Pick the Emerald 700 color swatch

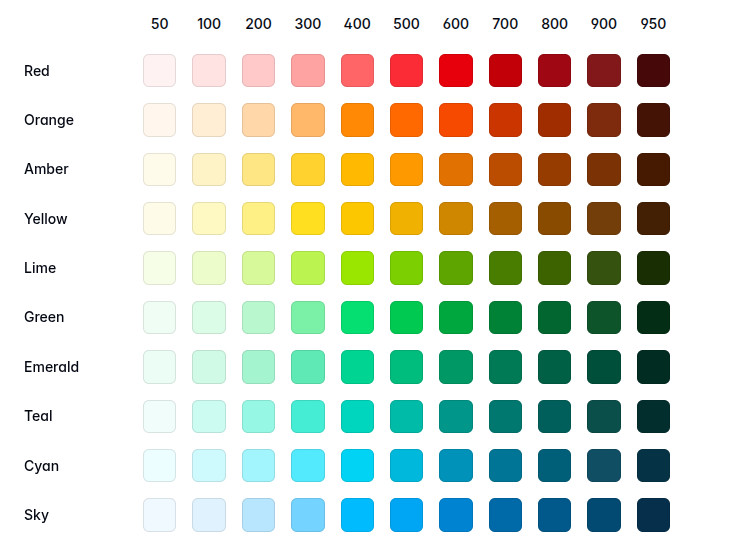pyautogui.click(x=505, y=367)
